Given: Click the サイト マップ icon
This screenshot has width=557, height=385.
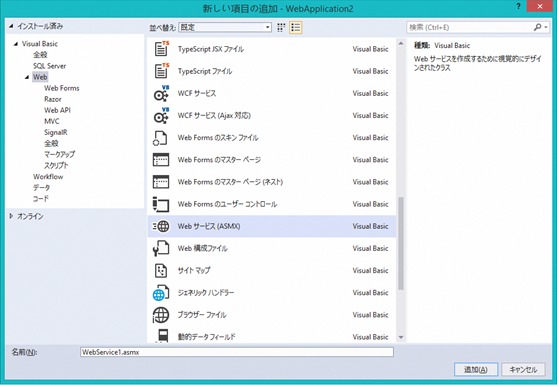Looking at the screenshot, I should click(161, 270).
